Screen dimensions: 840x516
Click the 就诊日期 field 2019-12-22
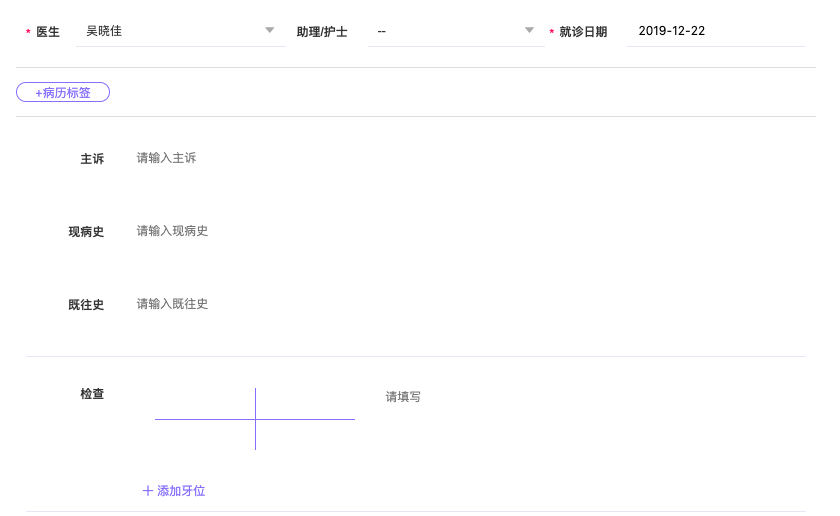(x=716, y=32)
